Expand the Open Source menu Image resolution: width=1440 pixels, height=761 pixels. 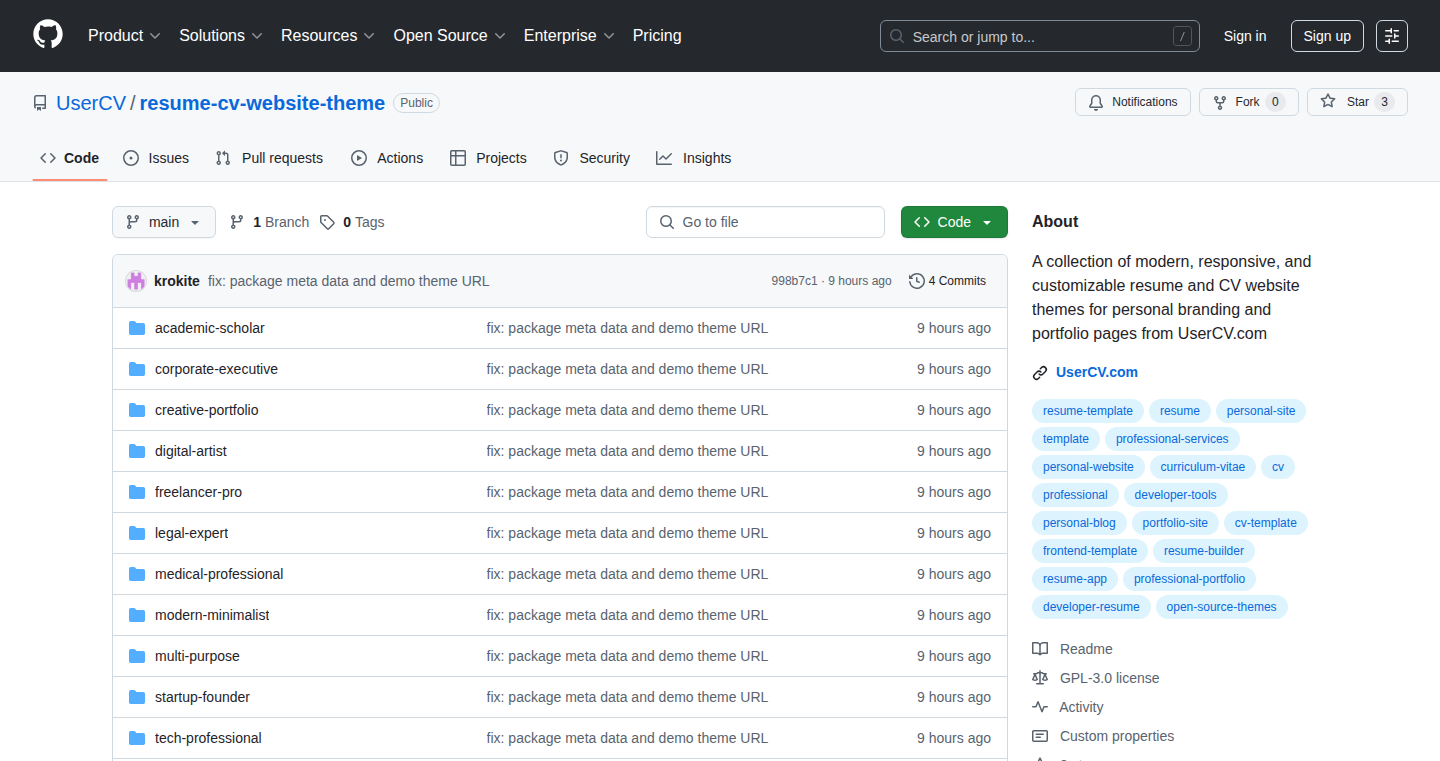[x=450, y=36]
